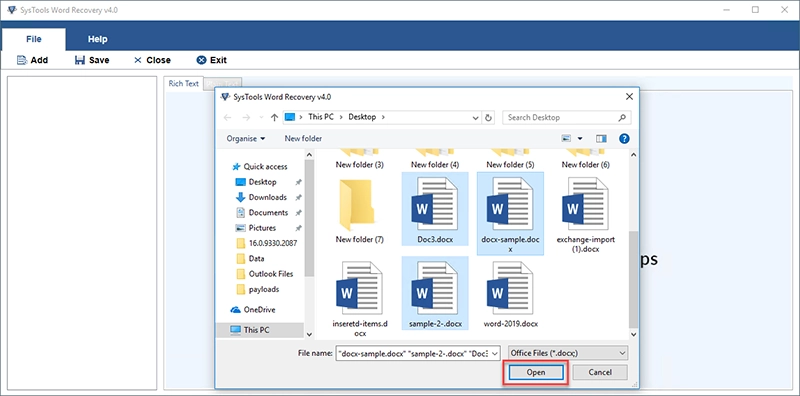Open the view options dropdown arrow
Image resolution: width=800 pixels, height=396 pixels.
point(580,138)
